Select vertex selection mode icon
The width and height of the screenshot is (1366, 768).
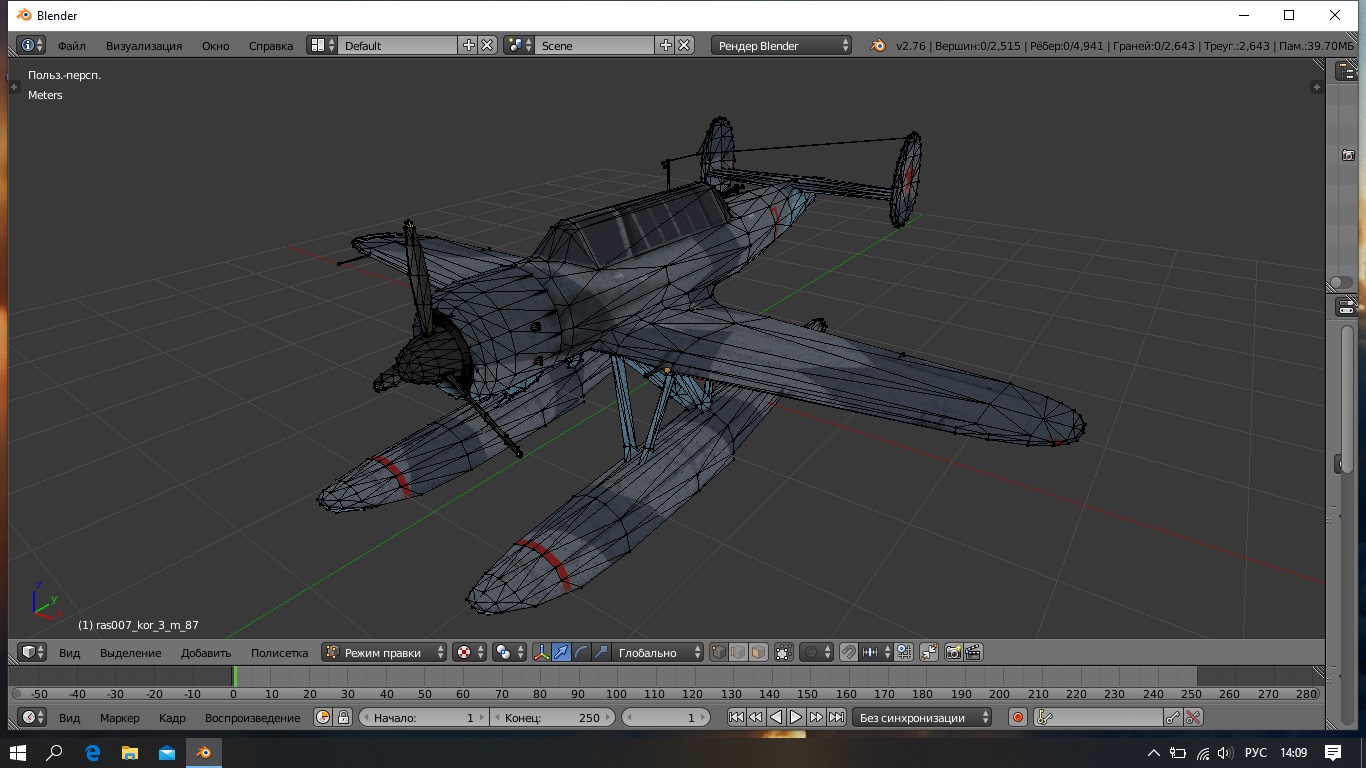(719, 652)
